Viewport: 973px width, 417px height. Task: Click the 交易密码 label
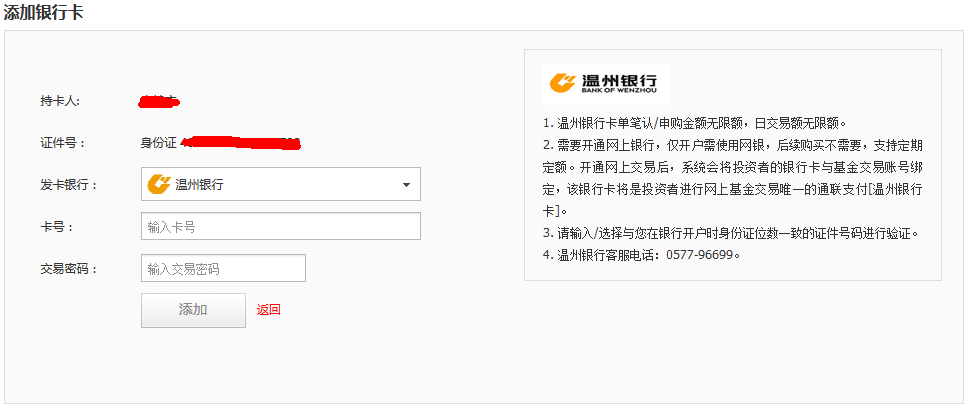pos(69,269)
